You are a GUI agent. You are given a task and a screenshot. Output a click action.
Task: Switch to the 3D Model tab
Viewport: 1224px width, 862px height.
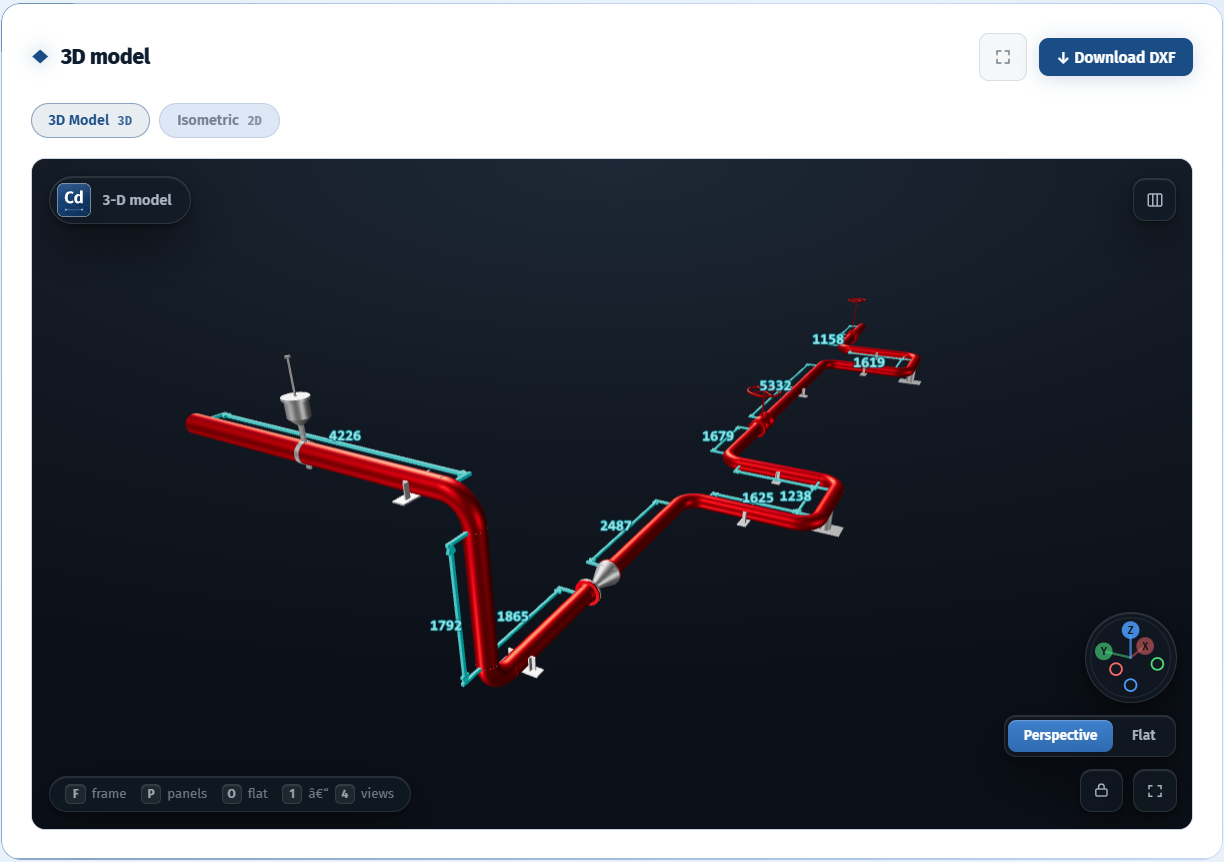(90, 120)
